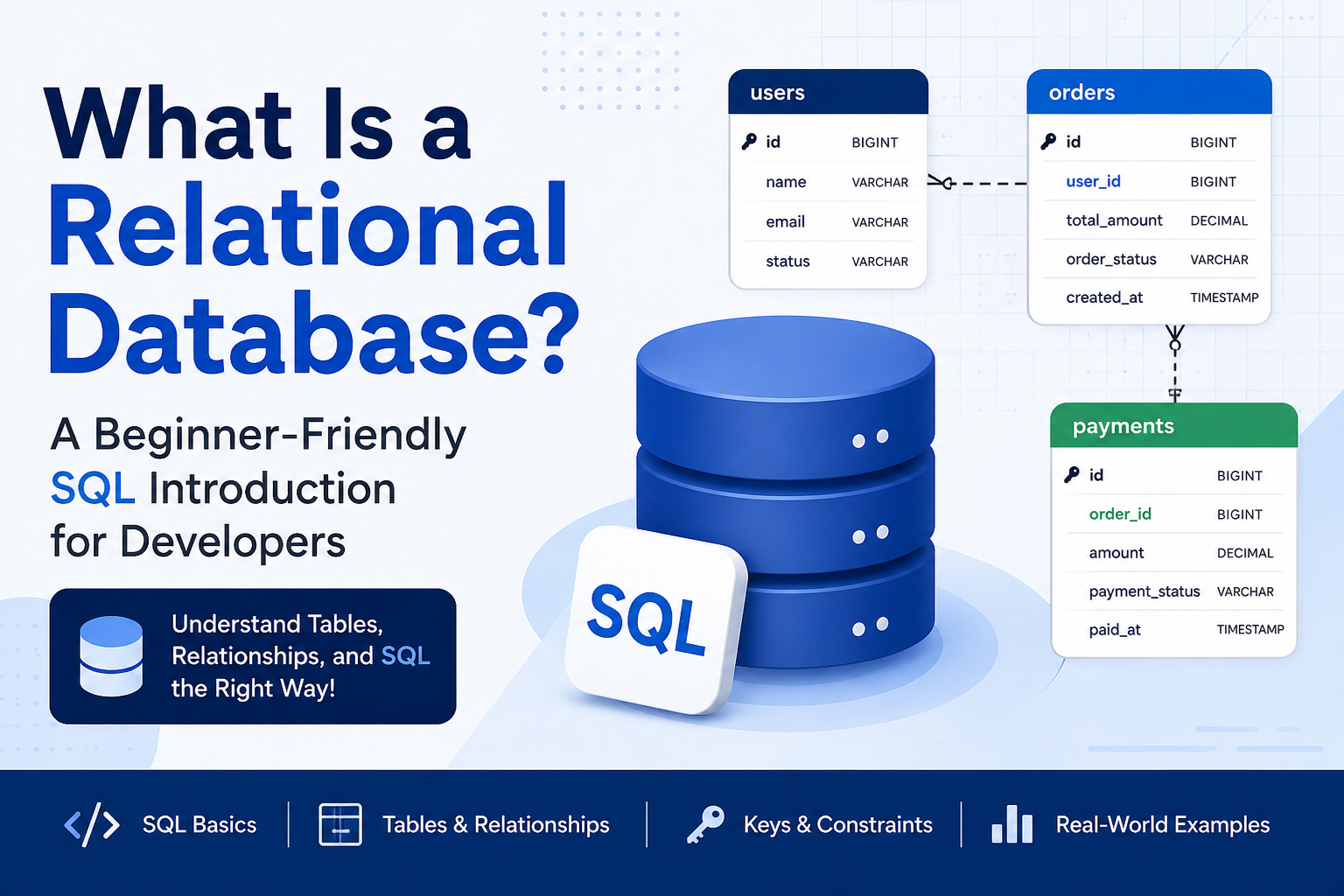Click the Relational word in the headline
This screenshot has width=1344, height=896.
[x=308, y=225]
